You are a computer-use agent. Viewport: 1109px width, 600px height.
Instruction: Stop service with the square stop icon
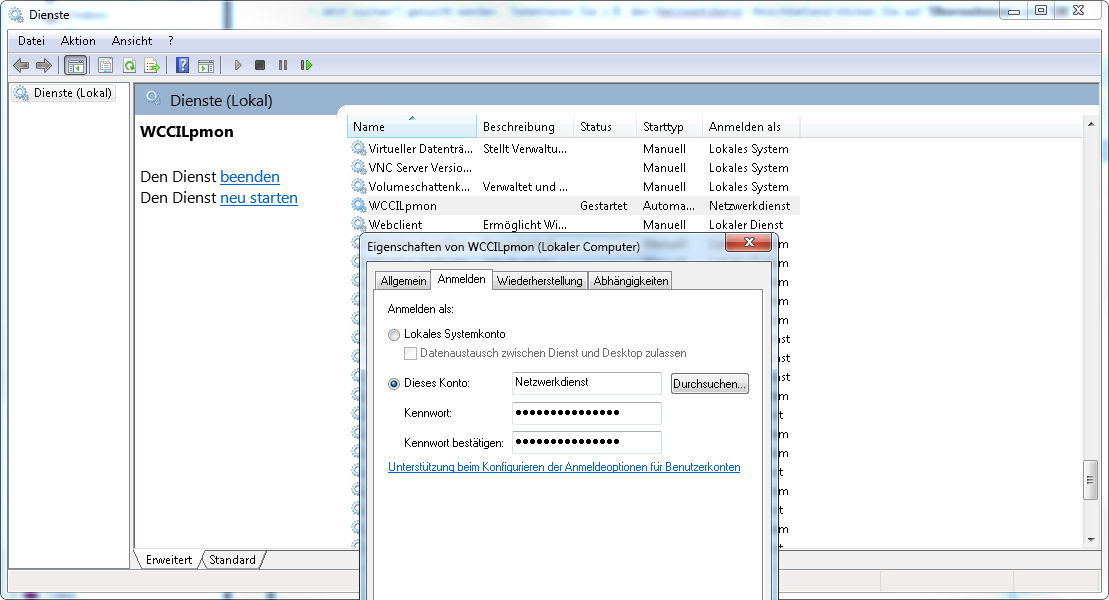(260, 65)
